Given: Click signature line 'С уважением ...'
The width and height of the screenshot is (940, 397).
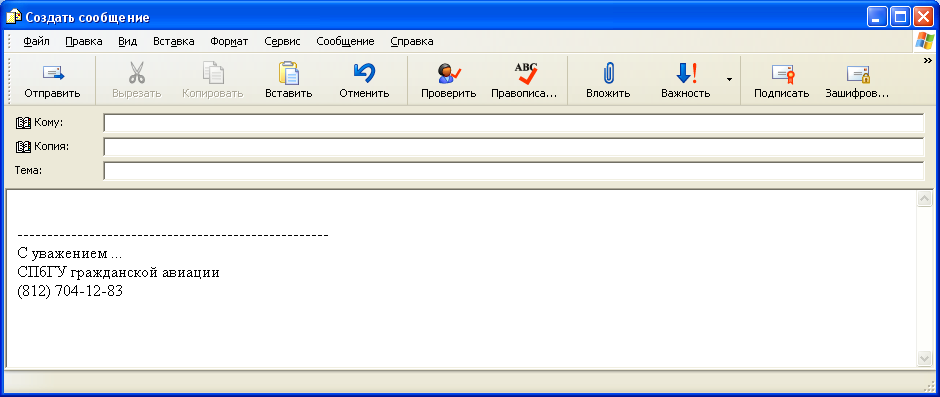Looking at the screenshot, I should pyautogui.click(x=70, y=253).
